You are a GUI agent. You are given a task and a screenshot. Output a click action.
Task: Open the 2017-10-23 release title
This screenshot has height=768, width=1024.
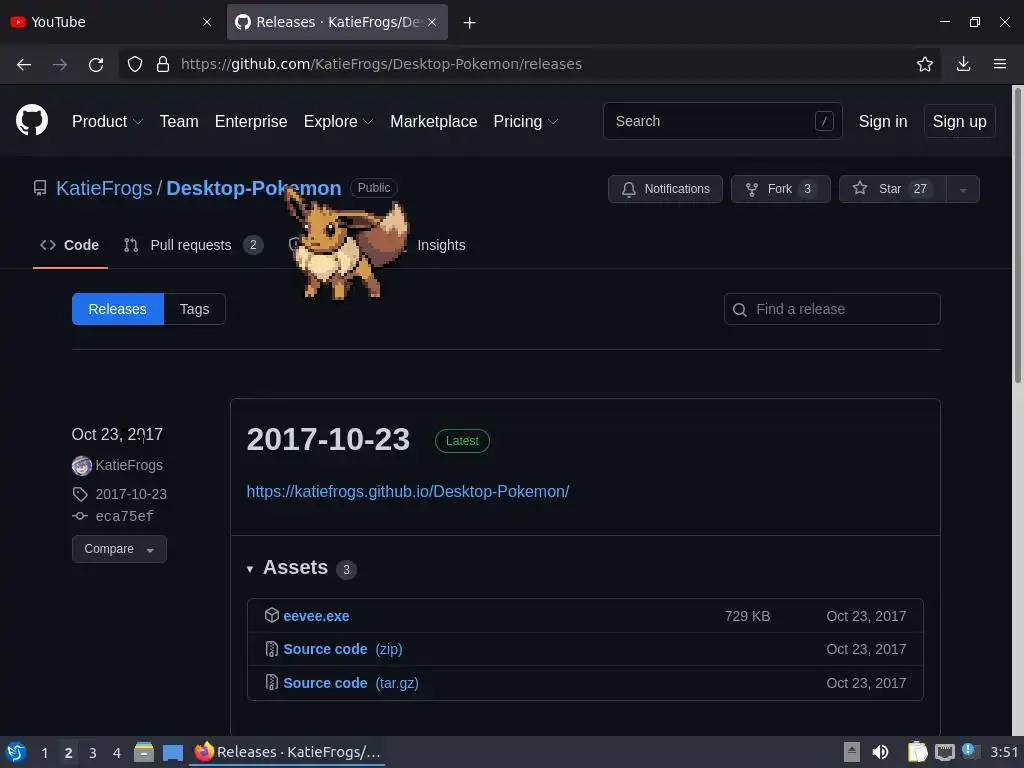[328, 439]
